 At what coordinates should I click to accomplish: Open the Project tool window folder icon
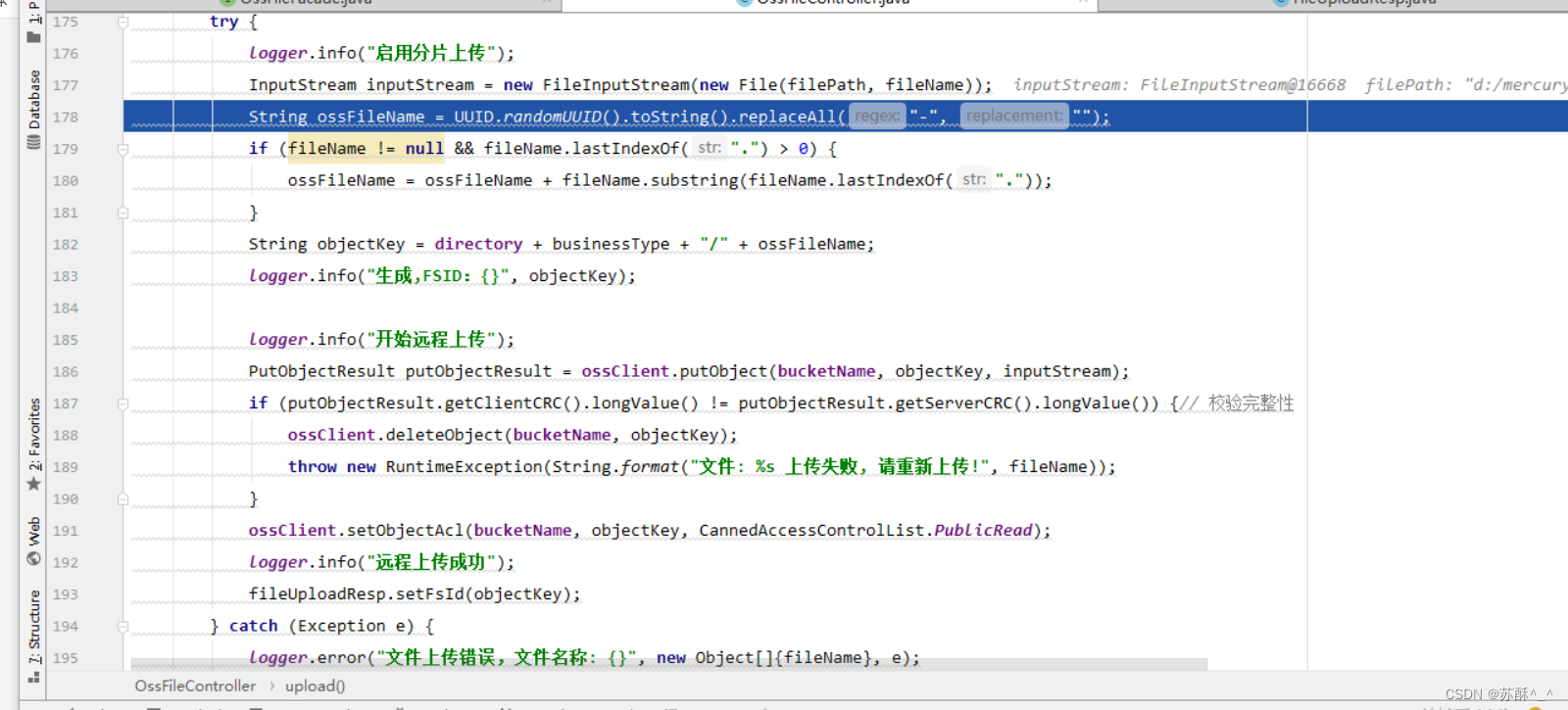(x=33, y=36)
